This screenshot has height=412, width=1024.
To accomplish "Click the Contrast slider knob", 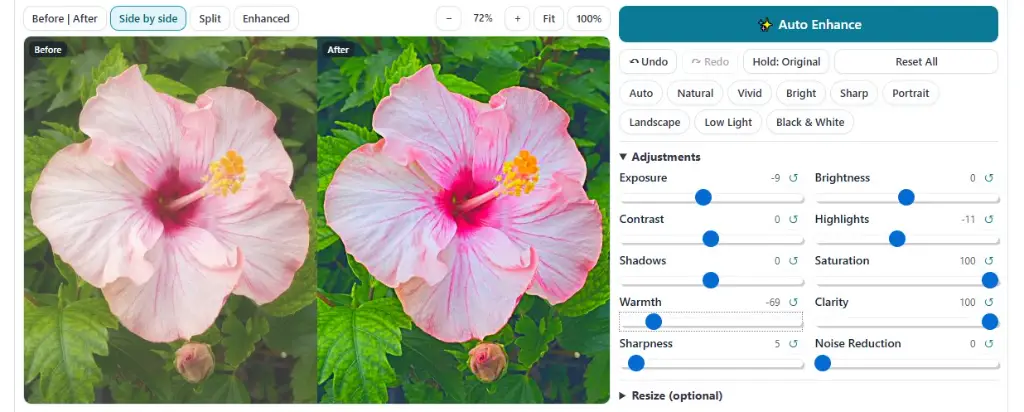I will point(711,239).
